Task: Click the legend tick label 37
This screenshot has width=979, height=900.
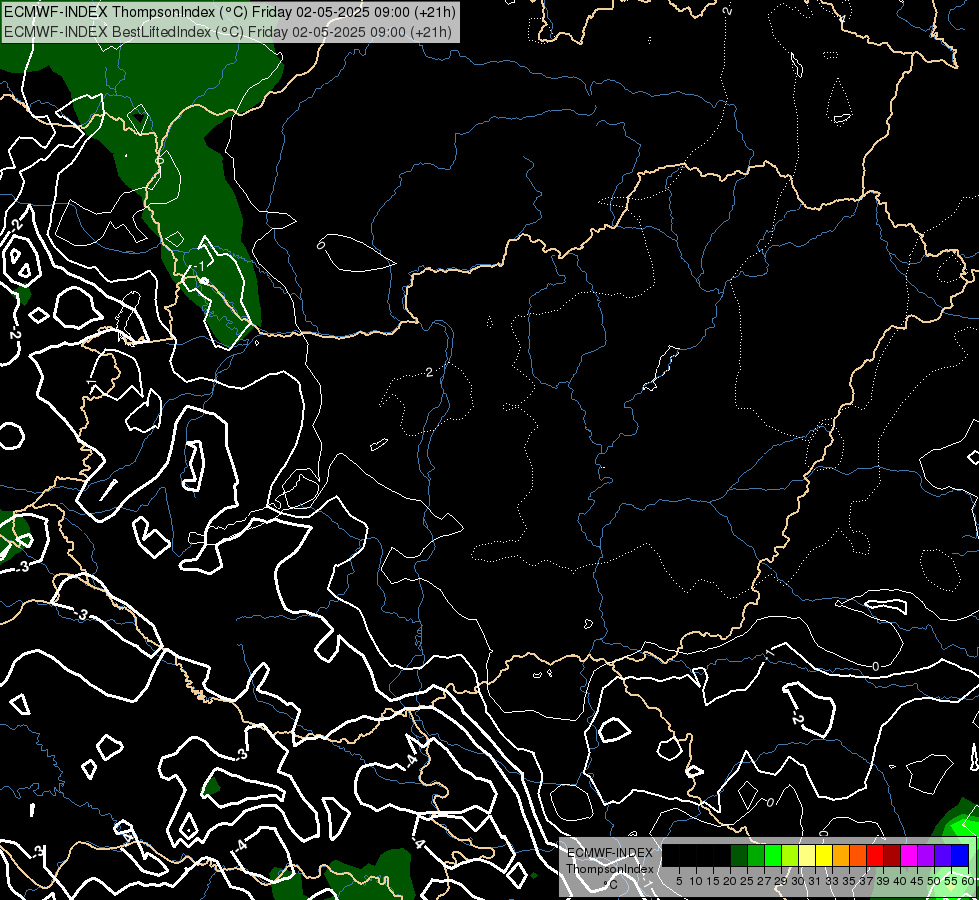Action: pos(865,881)
